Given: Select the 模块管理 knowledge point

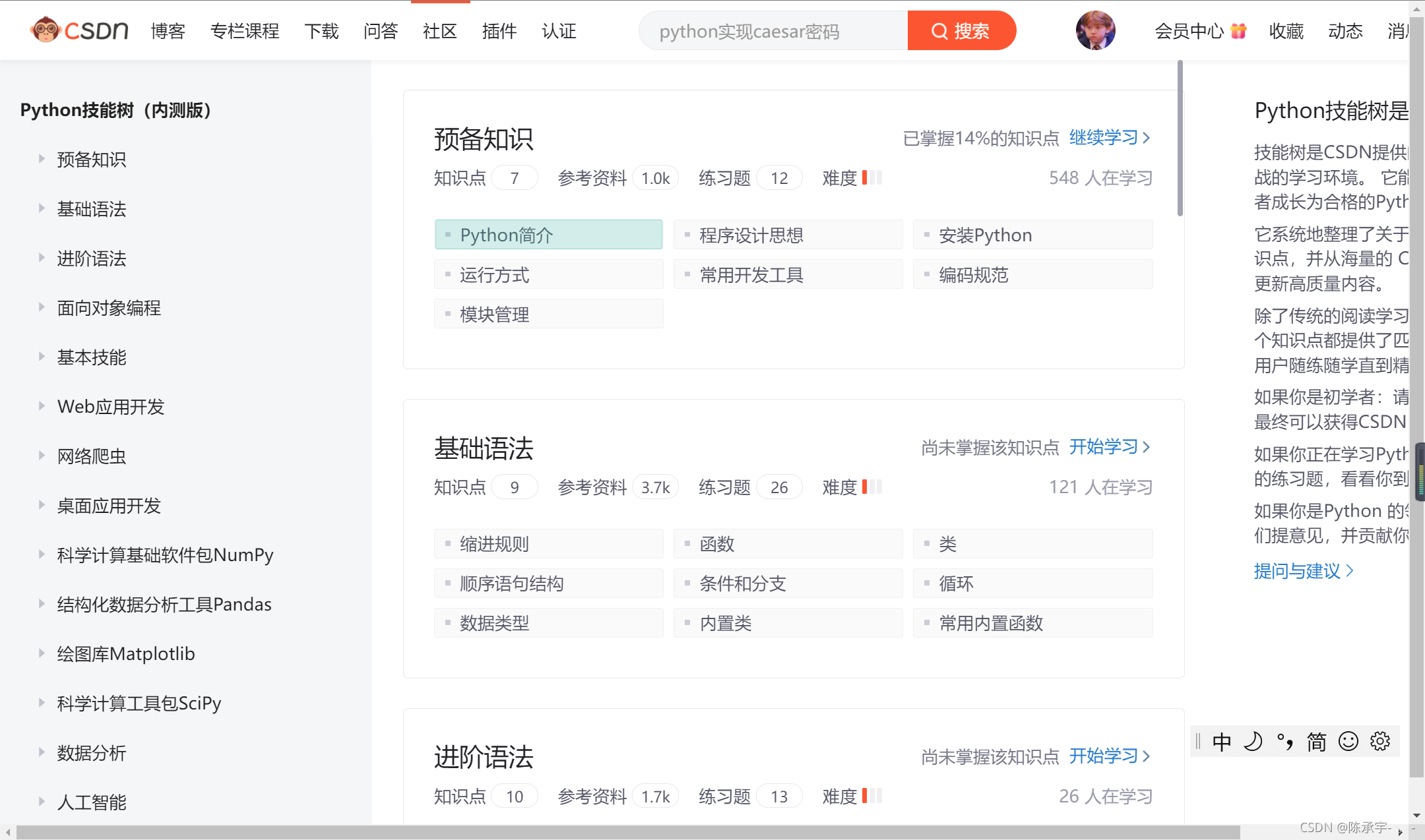Looking at the screenshot, I should tap(549, 314).
